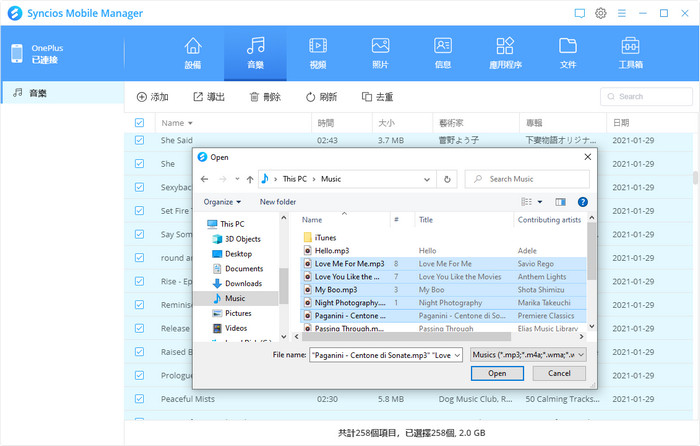Click the Add (添加) music button
This screenshot has height=446, width=700.
152,97
